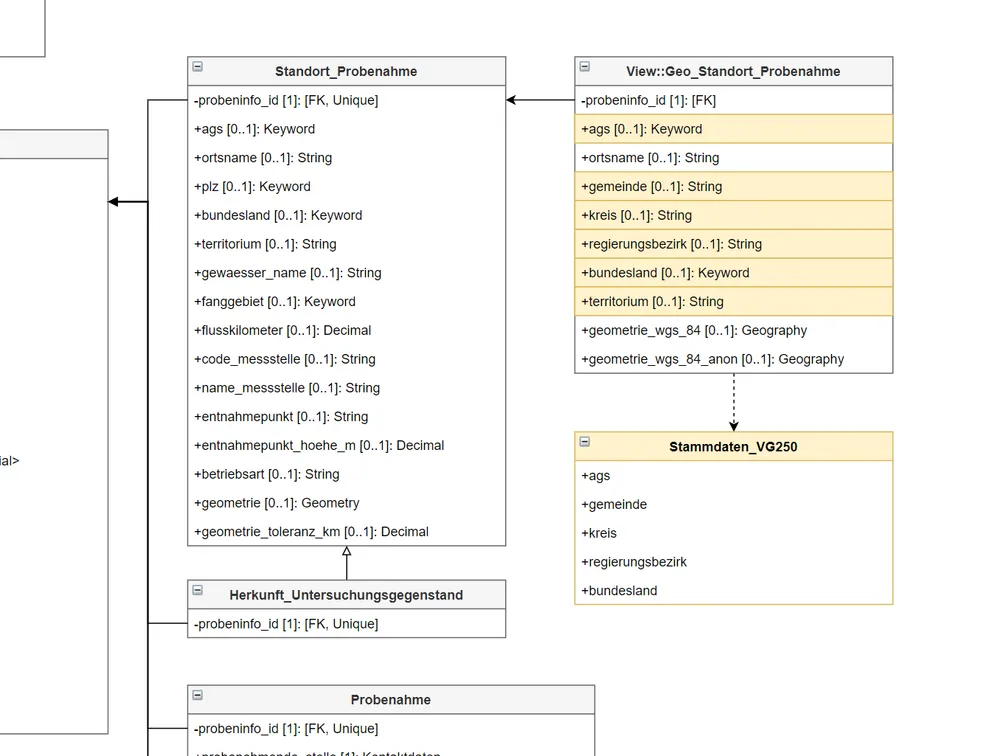
Task: Select '+ags' in Stammdaten_VG250
Action: click(733, 475)
